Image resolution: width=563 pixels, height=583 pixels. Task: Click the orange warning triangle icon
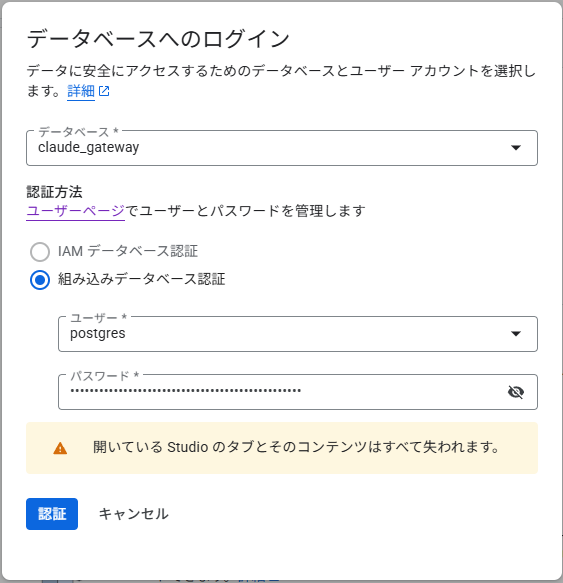click(60, 448)
